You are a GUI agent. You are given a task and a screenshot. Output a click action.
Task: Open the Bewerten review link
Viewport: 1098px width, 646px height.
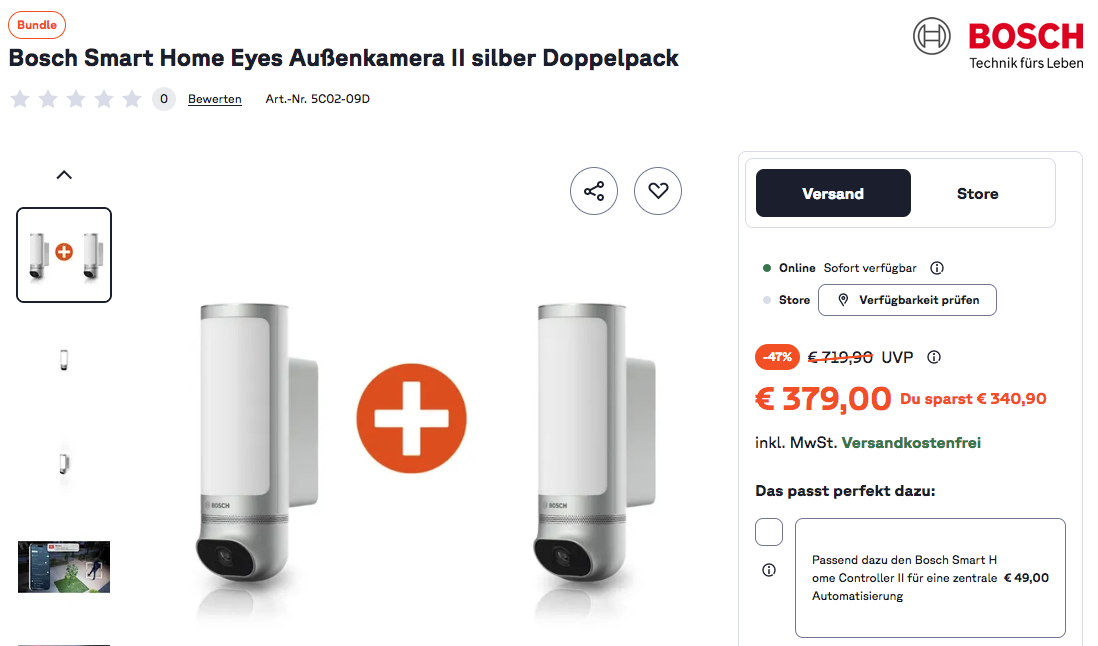[215, 99]
